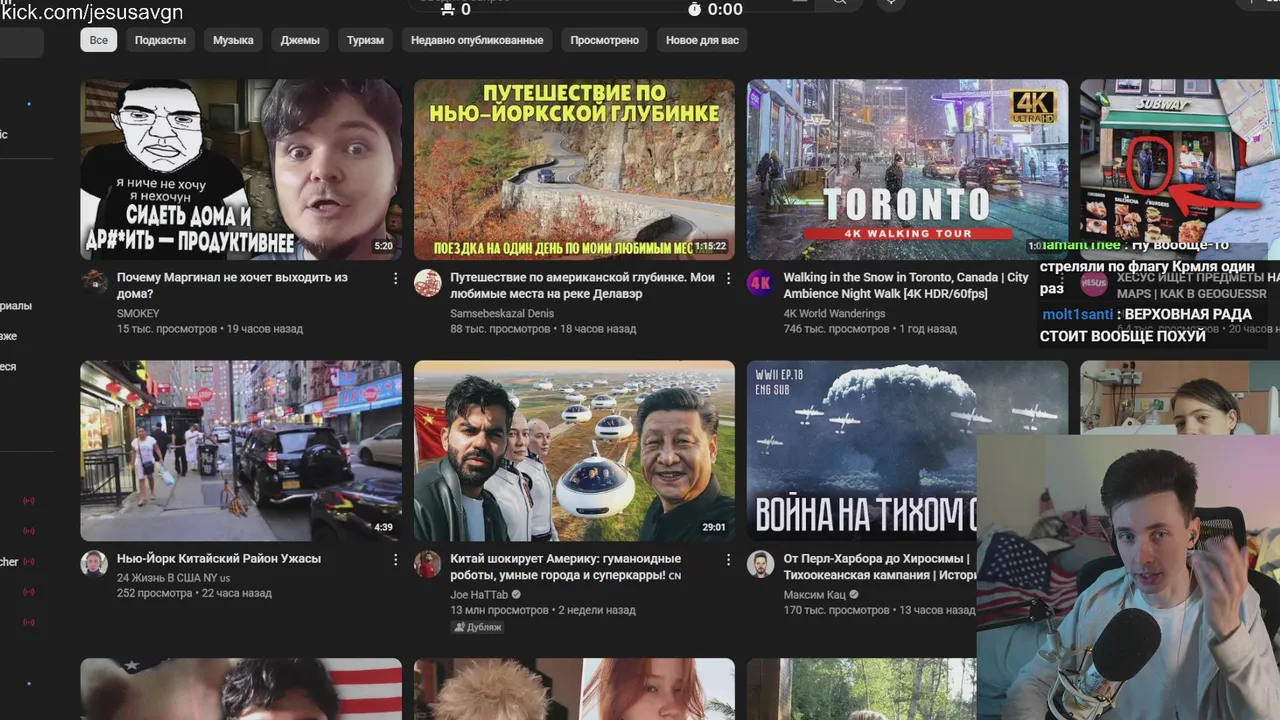Select the 'Недавно опубликованные' filter chip

pos(477,40)
